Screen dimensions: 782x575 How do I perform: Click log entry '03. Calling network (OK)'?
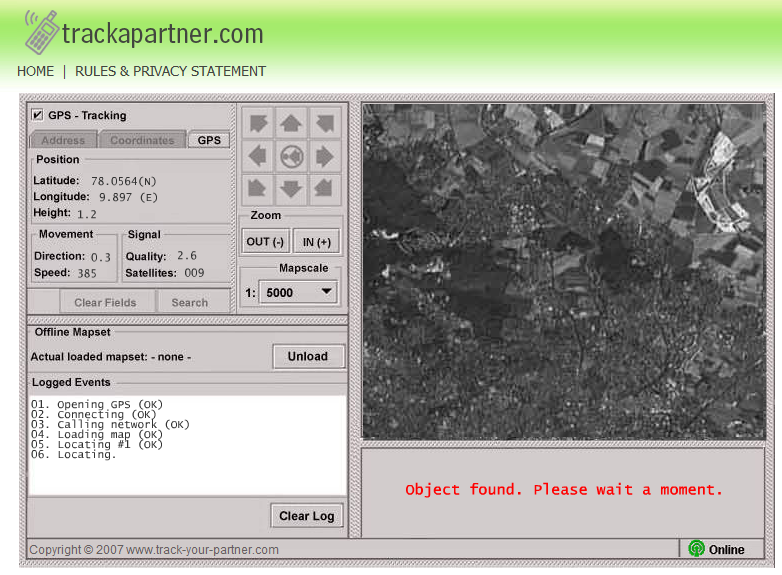pos(110,424)
